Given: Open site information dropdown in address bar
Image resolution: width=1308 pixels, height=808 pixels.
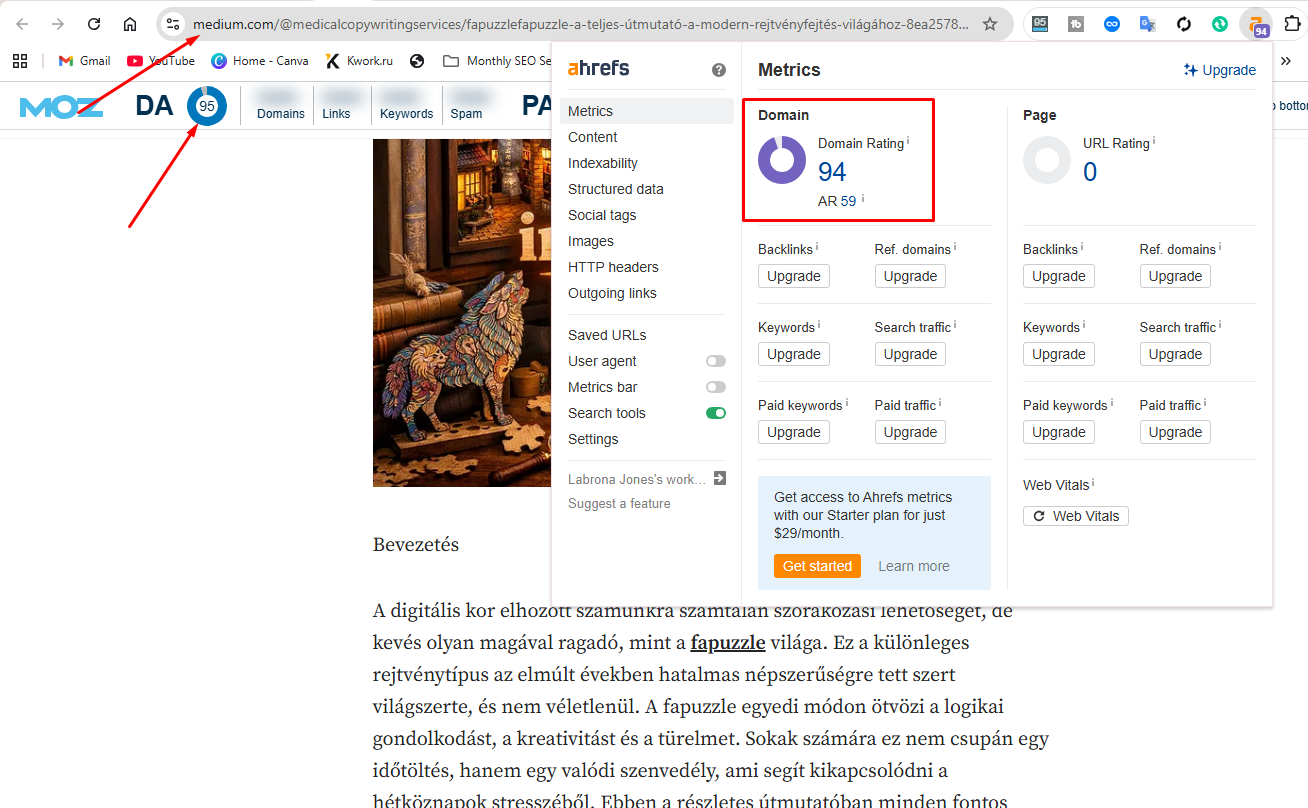Looking at the screenshot, I should [173, 24].
